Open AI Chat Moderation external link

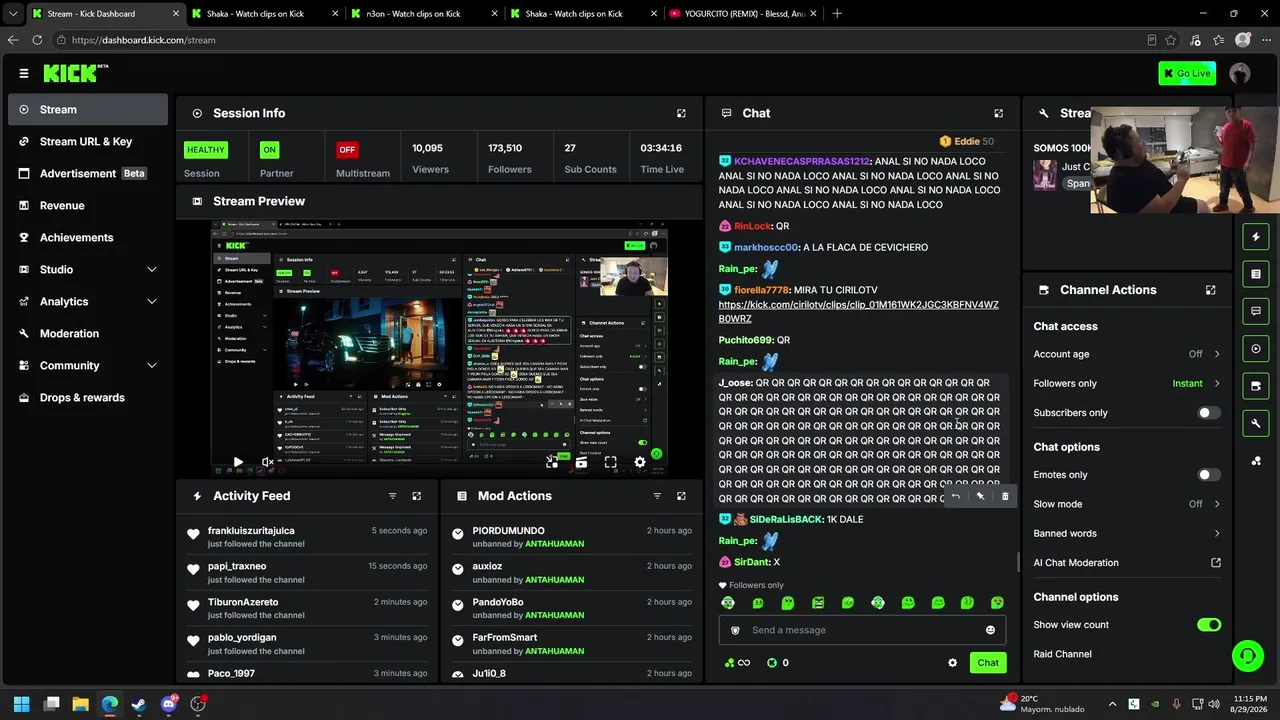pyautogui.click(x=1216, y=563)
